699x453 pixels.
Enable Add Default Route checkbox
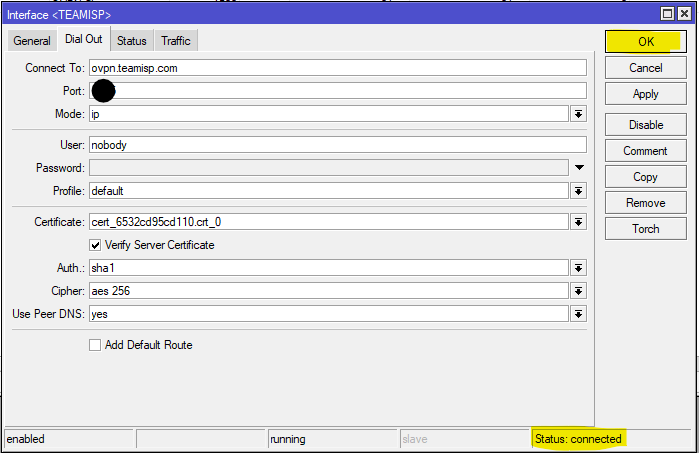click(x=96, y=345)
